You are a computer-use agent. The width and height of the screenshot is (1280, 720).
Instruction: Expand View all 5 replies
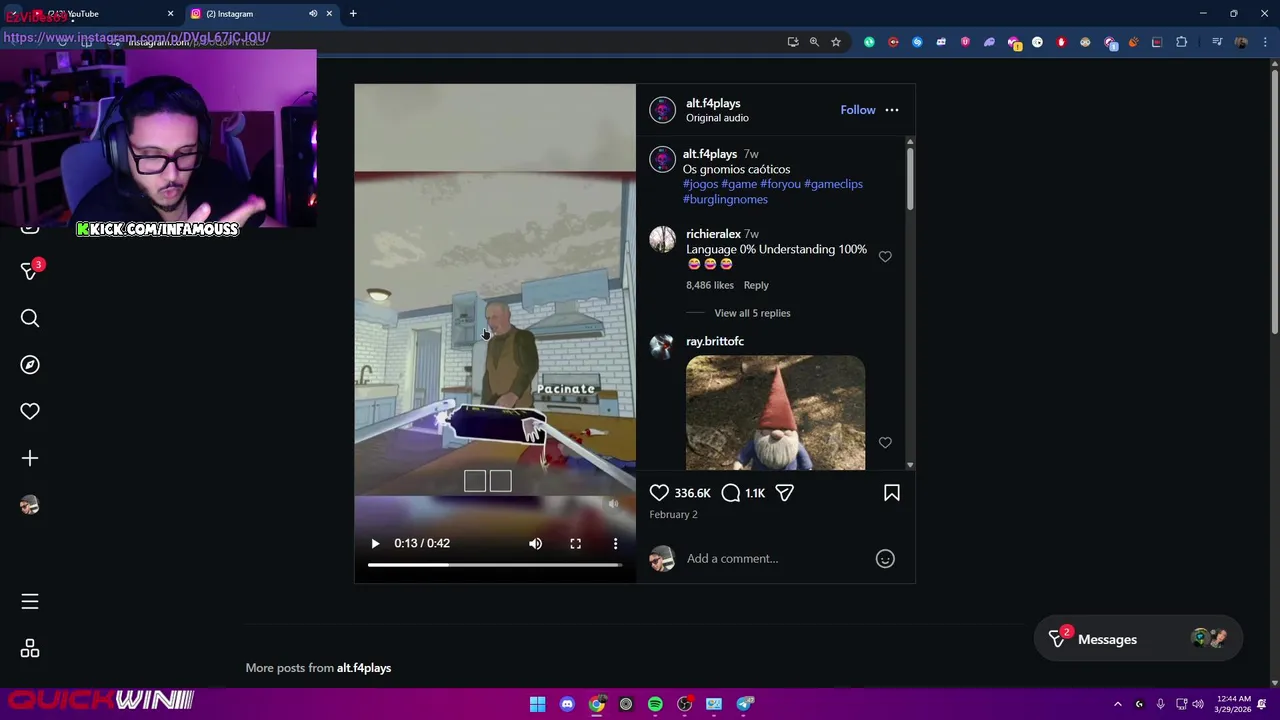(x=752, y=313)
